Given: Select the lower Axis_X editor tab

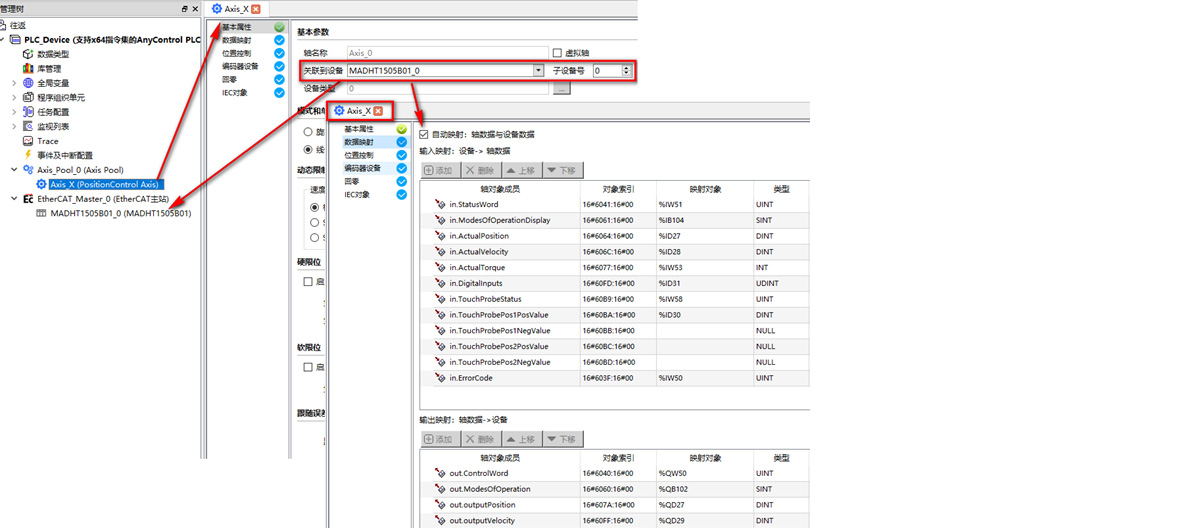Looking at the screenshot, I should (x=358, y=111).
